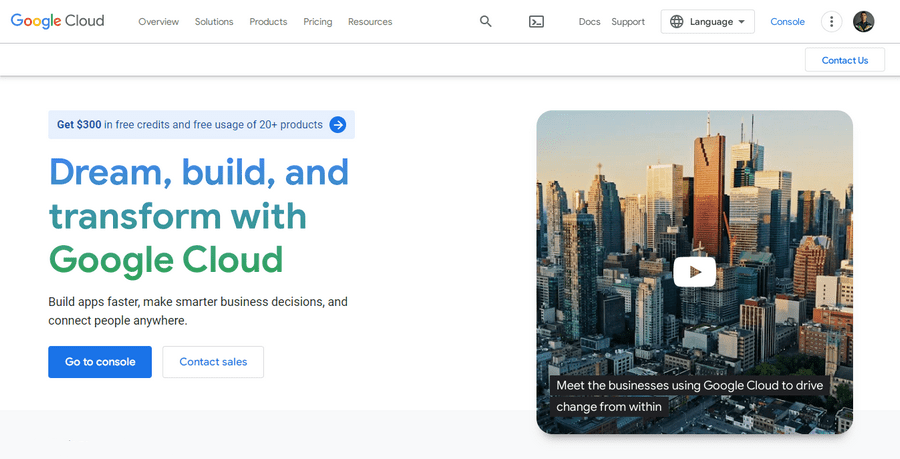Screen dimensions: 900x459
Task: Click the video caption about businesses using Google Cloud
Action: [x=689, y=396]
